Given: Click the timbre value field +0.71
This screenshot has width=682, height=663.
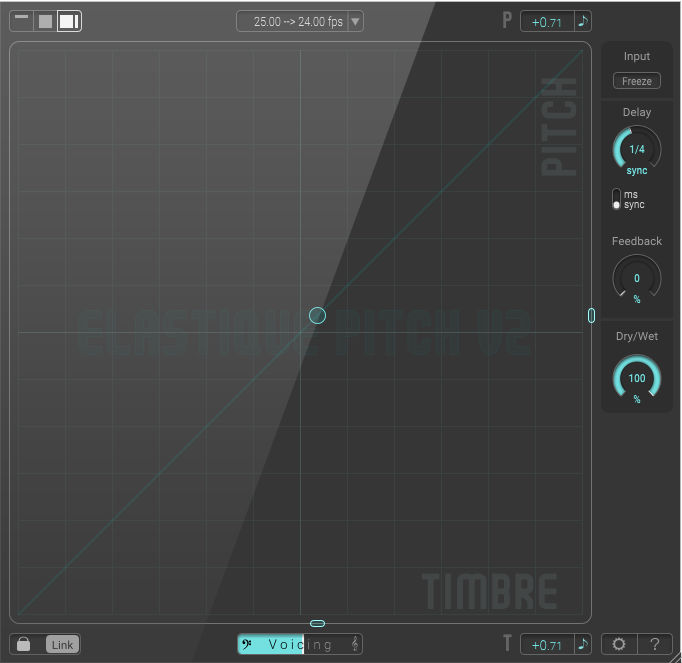Looking at the screenshot, I should 547,645.
